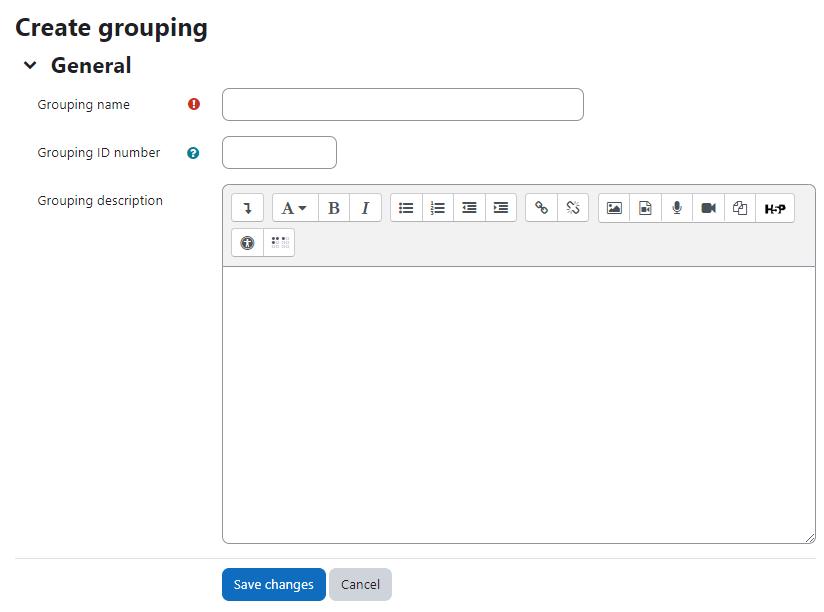The image size is (824, 612).
Task: Click the insert link icon
Action: point(541,208)
